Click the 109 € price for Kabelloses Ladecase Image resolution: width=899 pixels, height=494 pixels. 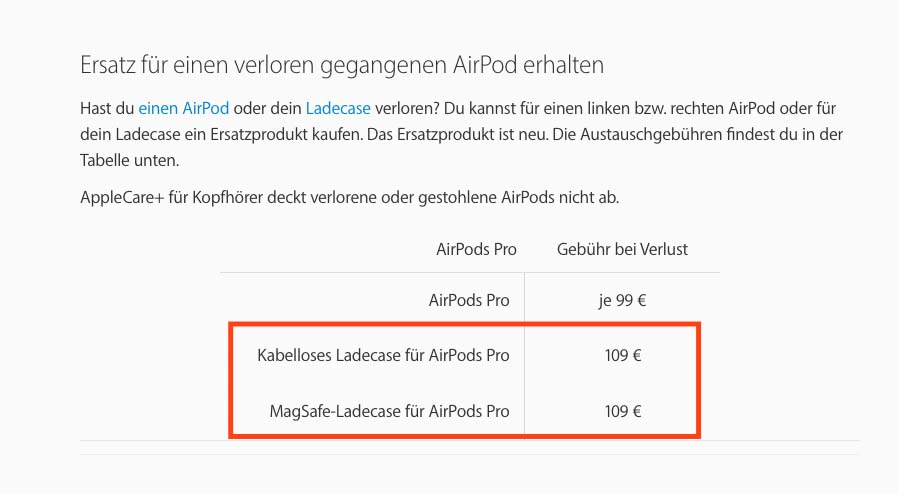[622, 355]
